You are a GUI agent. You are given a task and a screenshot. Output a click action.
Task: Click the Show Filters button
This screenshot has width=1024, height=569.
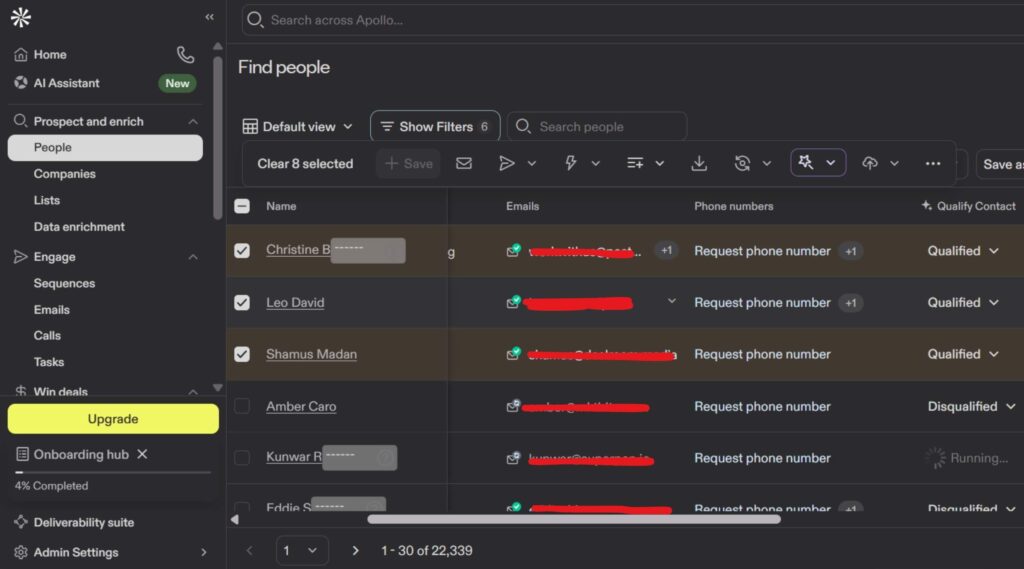[x=435, y=126]
